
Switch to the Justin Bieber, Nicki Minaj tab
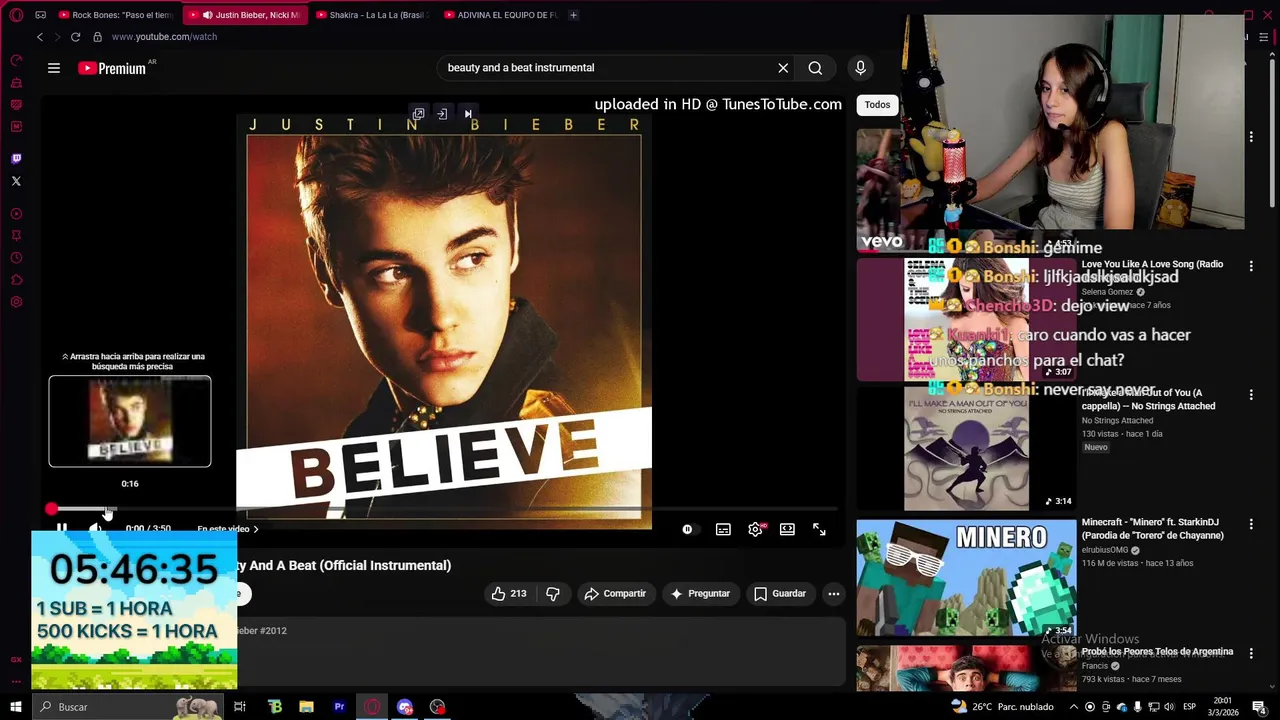coord(245,15)
